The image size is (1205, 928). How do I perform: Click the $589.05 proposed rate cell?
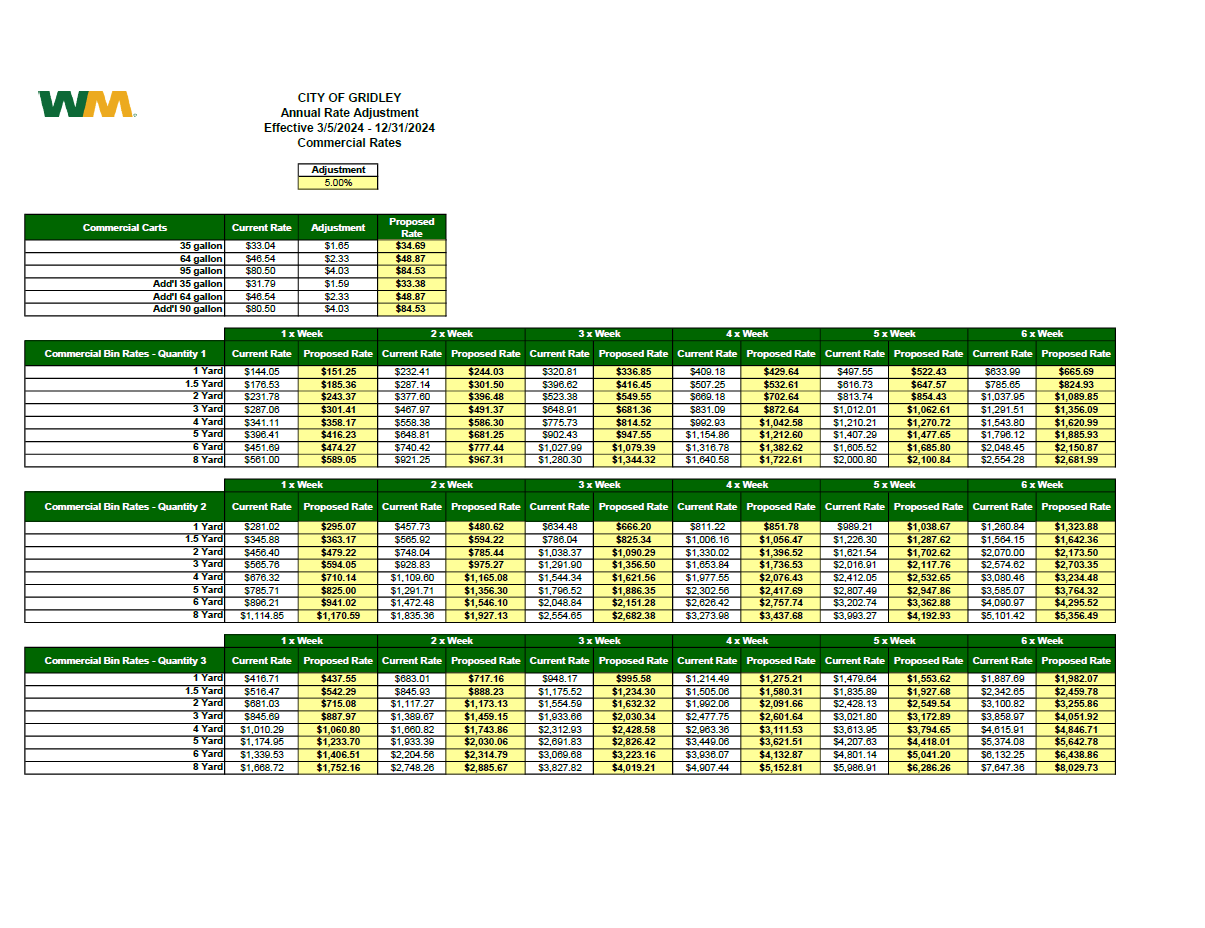click(338, 460)
